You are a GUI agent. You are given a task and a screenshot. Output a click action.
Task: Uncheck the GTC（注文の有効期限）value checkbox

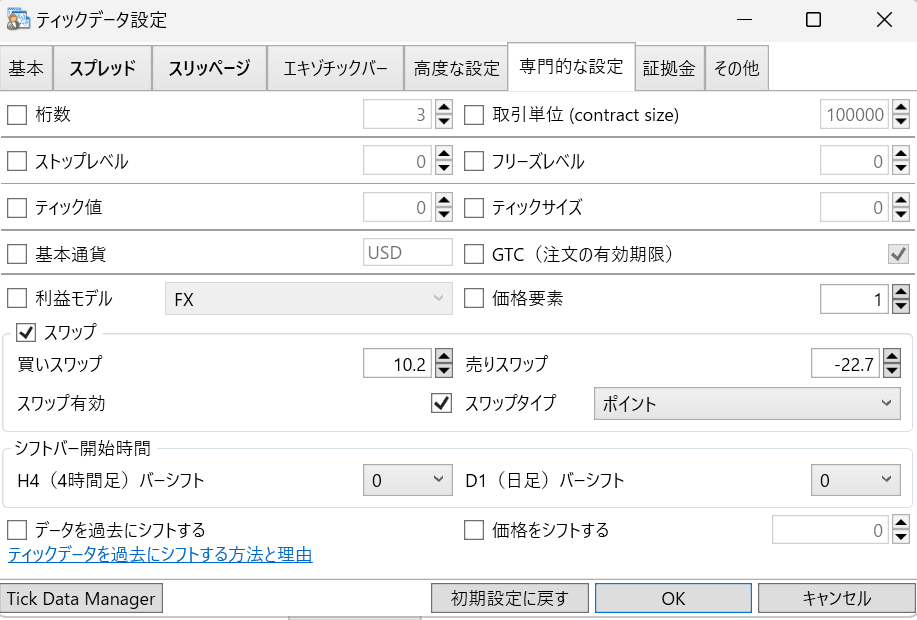tap(897, 252)
